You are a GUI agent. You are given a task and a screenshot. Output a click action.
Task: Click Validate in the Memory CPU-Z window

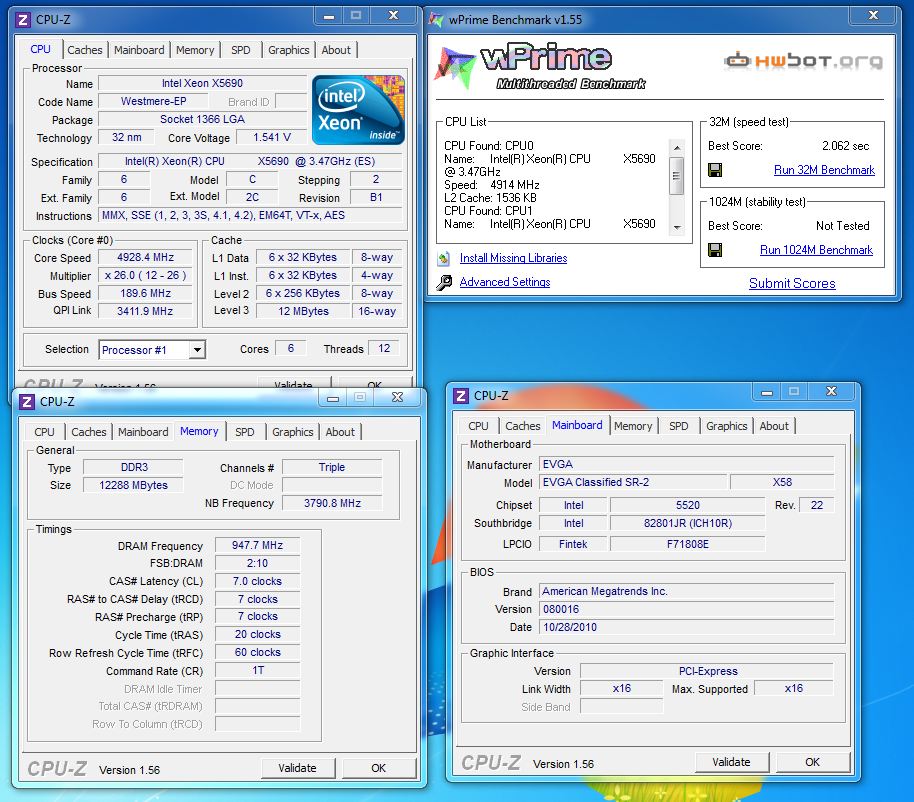tap(298, 768)
